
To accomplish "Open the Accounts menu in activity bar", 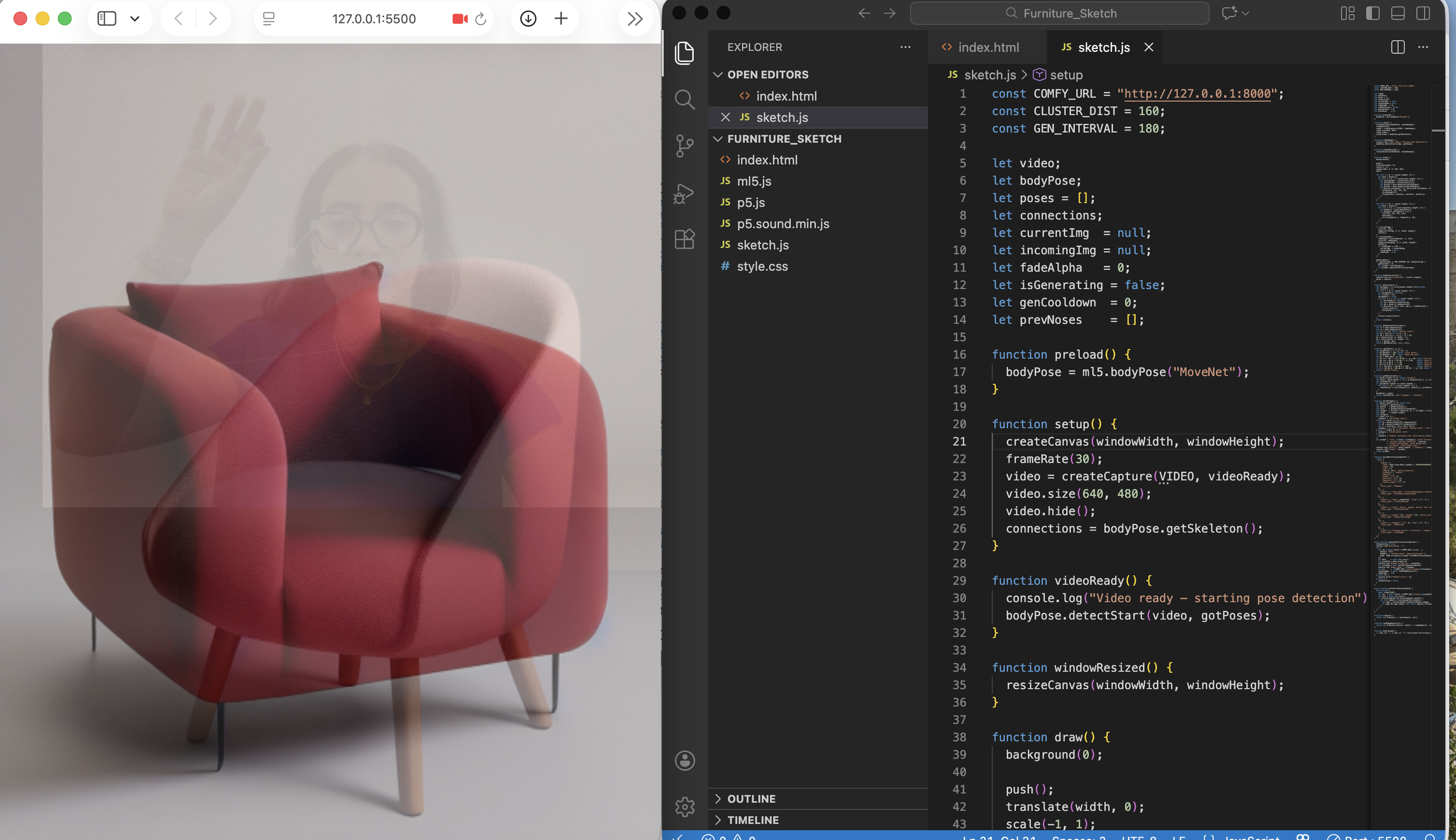I will (684, 760).
